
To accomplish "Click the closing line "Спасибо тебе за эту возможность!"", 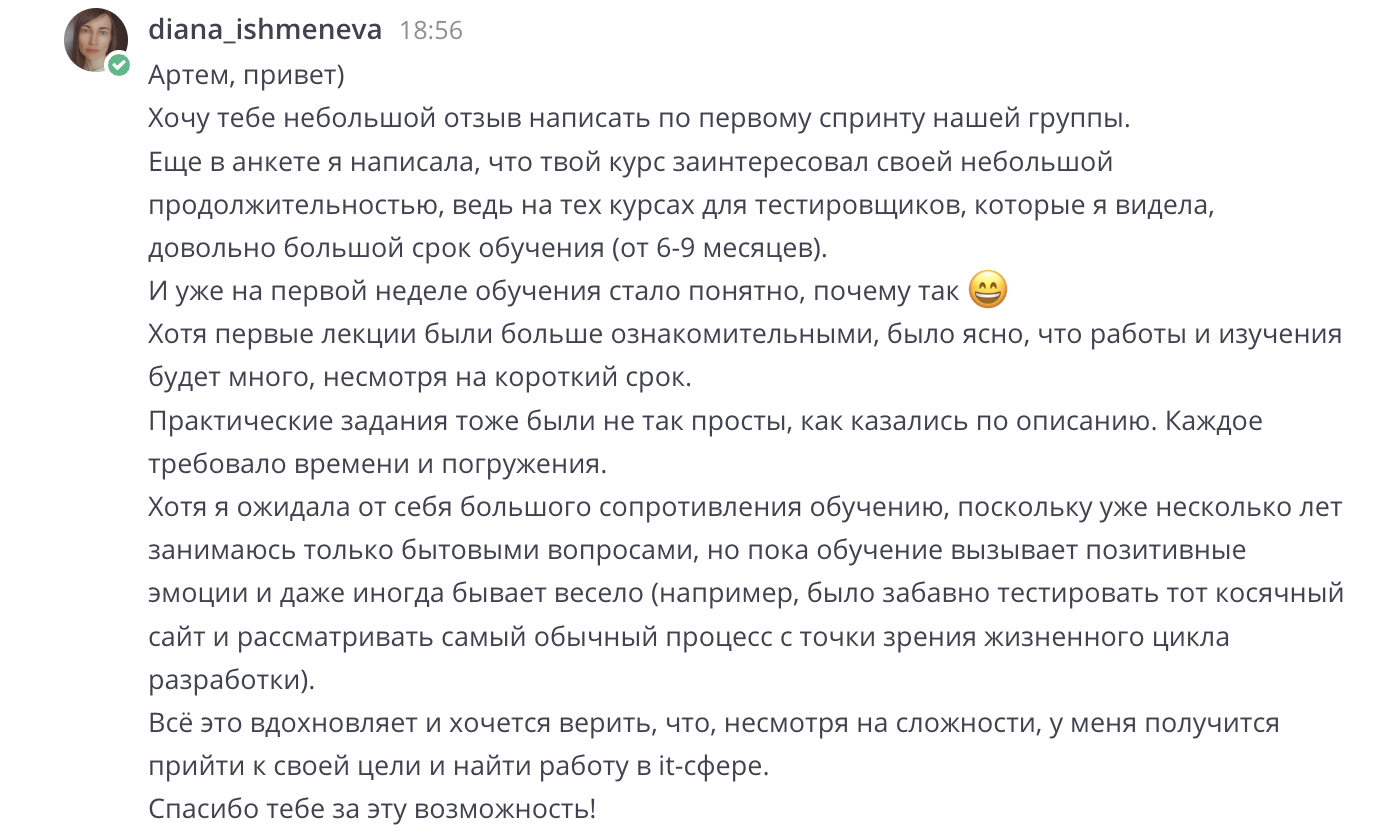I will click(x=371, y=809).
